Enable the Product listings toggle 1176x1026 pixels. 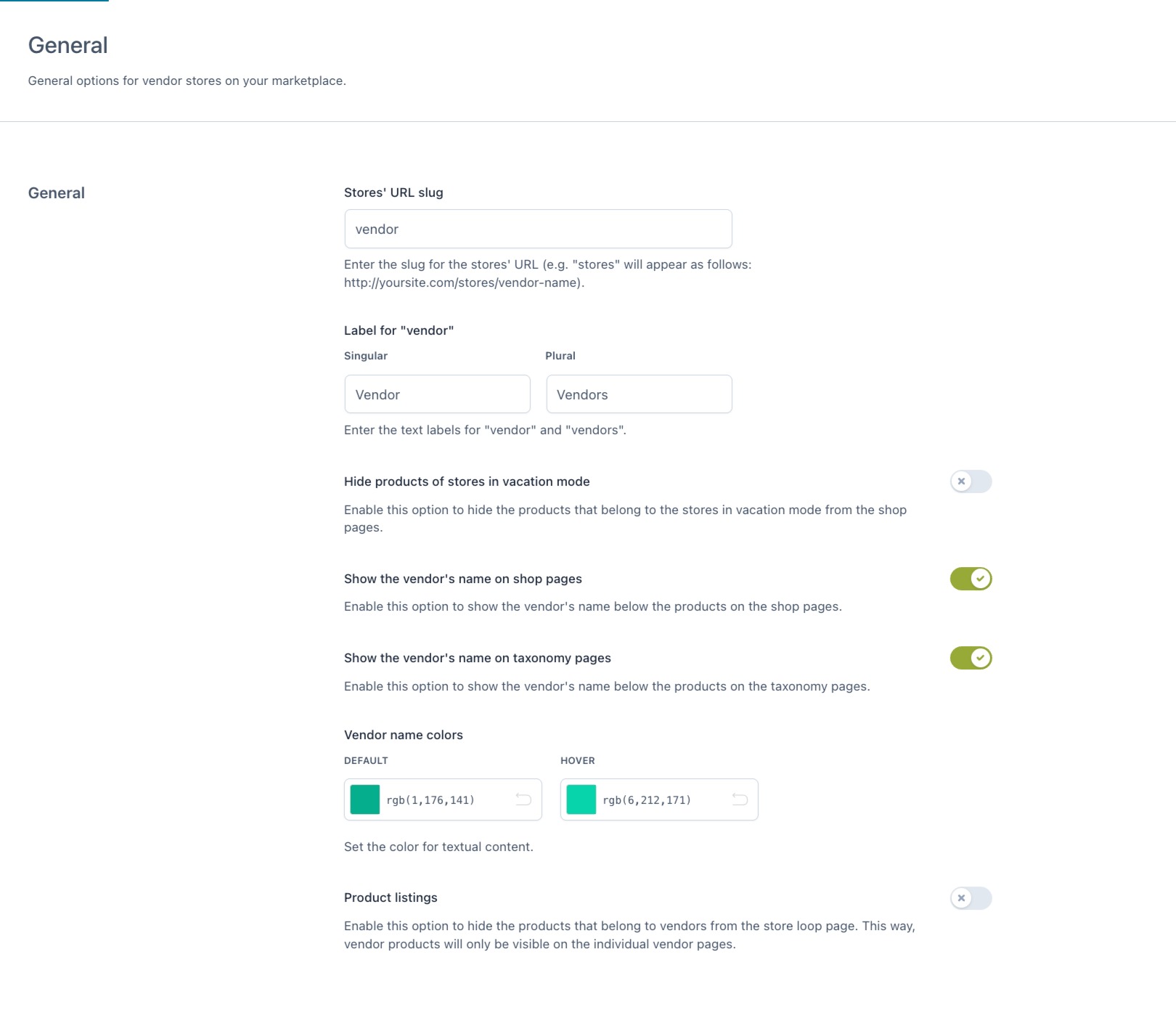click(x=971, y=898)
